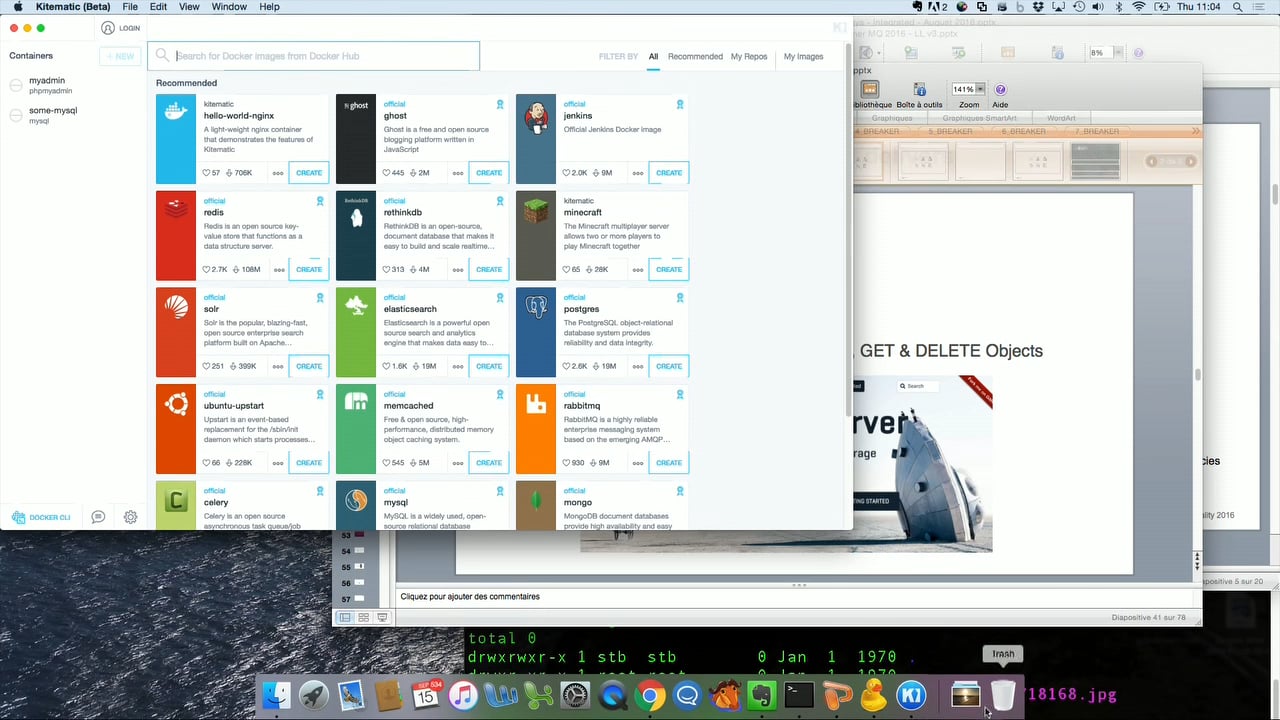The height and width of the screenshot is (720, 1280).
Task: Open the Trash in the Dock
Action: pos(1003,696)
